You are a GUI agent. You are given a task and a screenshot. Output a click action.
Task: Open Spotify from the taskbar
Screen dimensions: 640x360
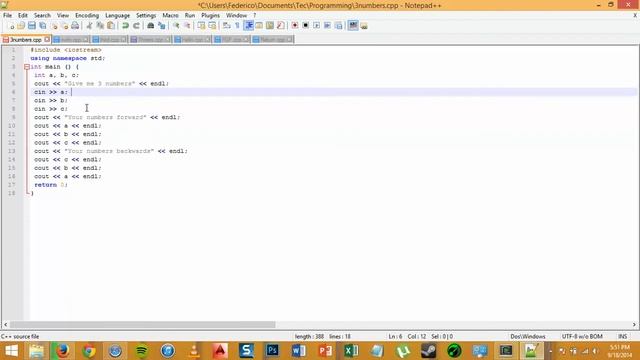(142, 351)
